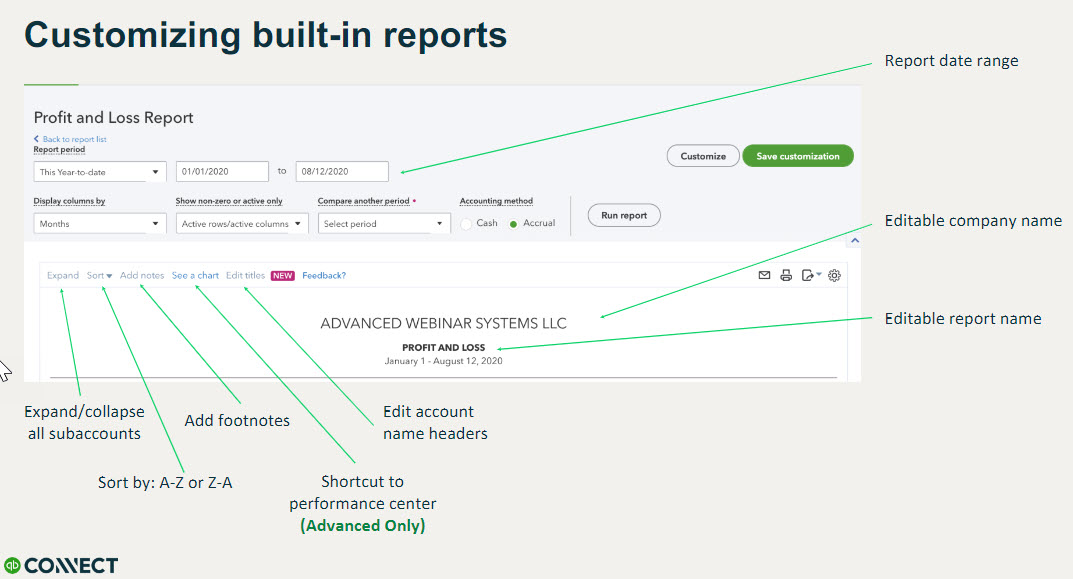Click the print report icon
This screenshot has width=1073, height=579.
point(785,275)
